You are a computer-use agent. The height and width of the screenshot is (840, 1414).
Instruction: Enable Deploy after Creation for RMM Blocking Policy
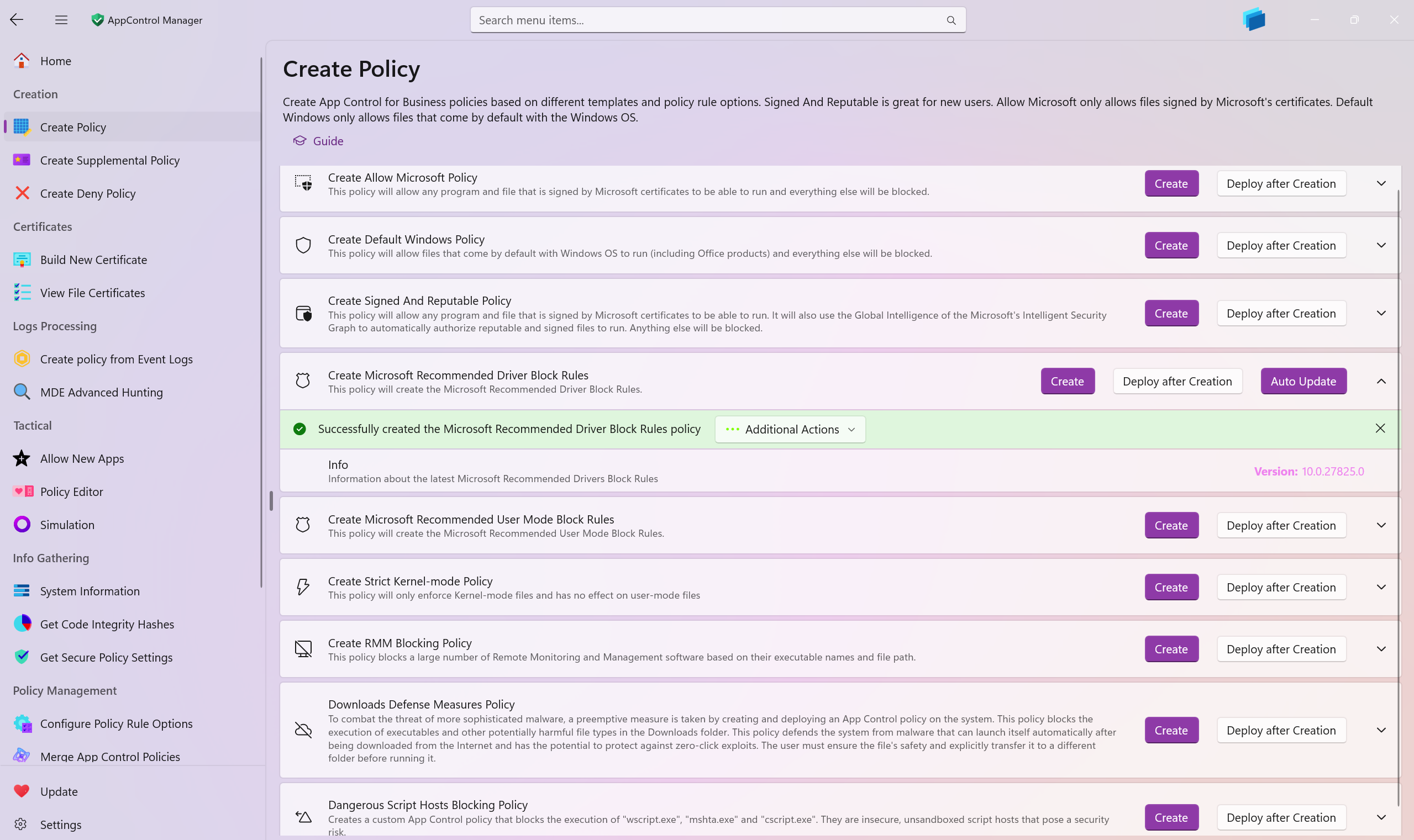coord(1281,649)
